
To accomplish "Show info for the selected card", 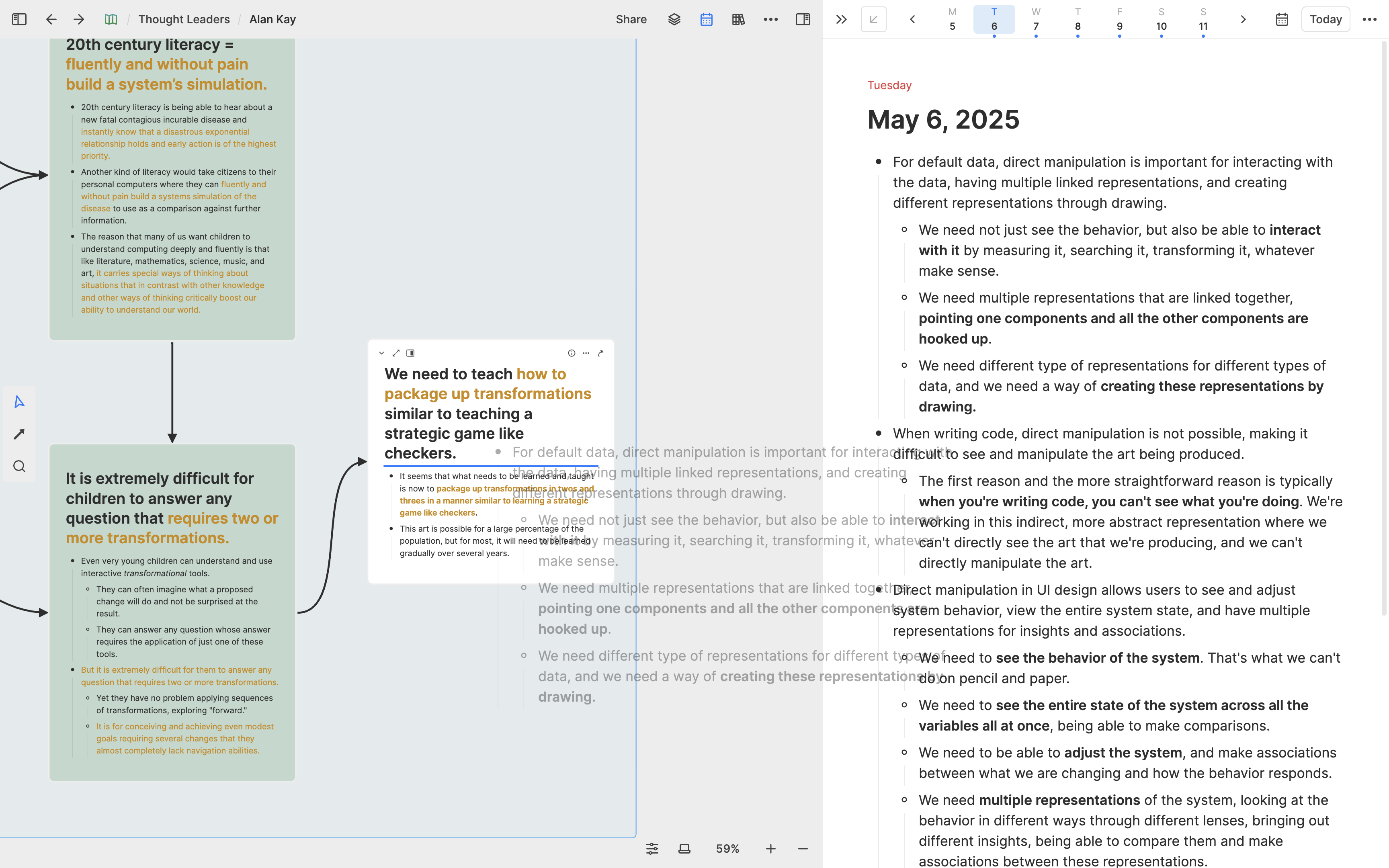I will click(x=571, y=353).
